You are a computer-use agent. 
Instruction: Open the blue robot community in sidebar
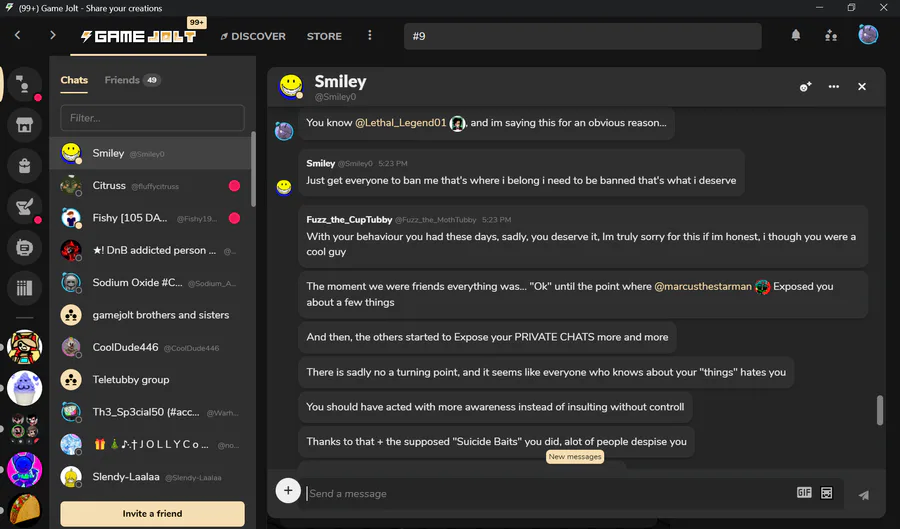25,470
